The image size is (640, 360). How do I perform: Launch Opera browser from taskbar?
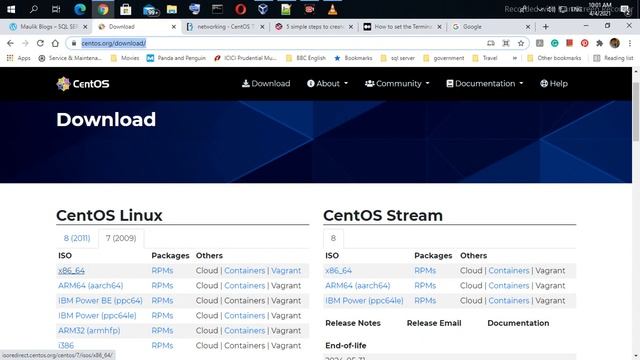point(240,9)
